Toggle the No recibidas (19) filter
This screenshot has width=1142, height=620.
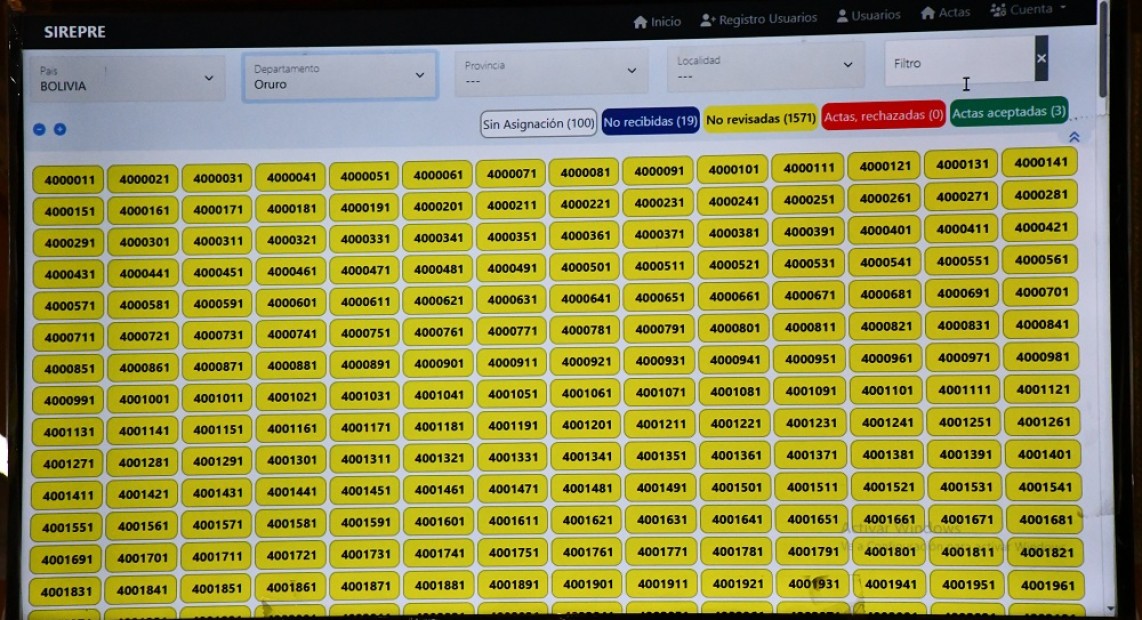(x=650, y=121)
